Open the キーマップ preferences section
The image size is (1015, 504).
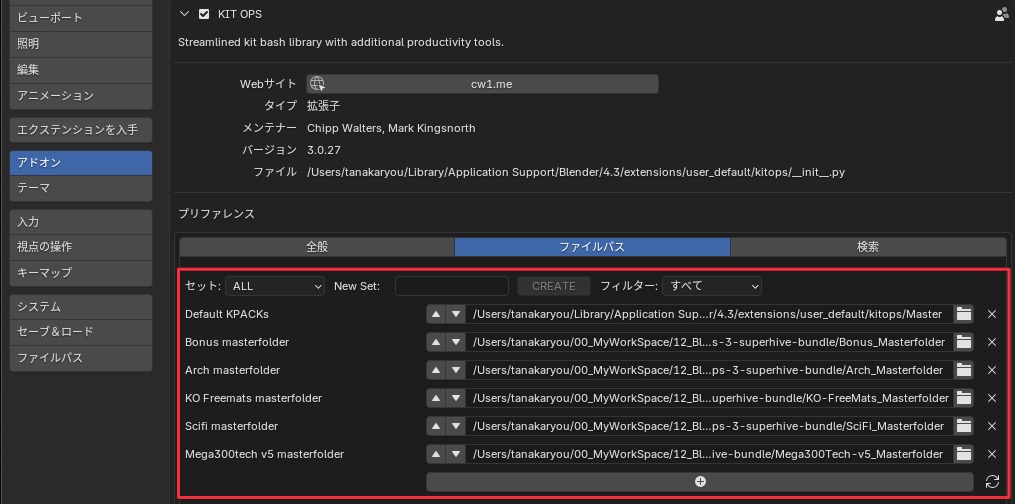(81, 272)
